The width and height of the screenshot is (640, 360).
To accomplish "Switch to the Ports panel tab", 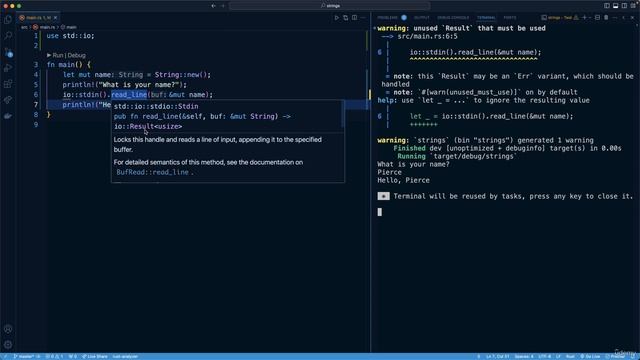I will coord(510,18).
